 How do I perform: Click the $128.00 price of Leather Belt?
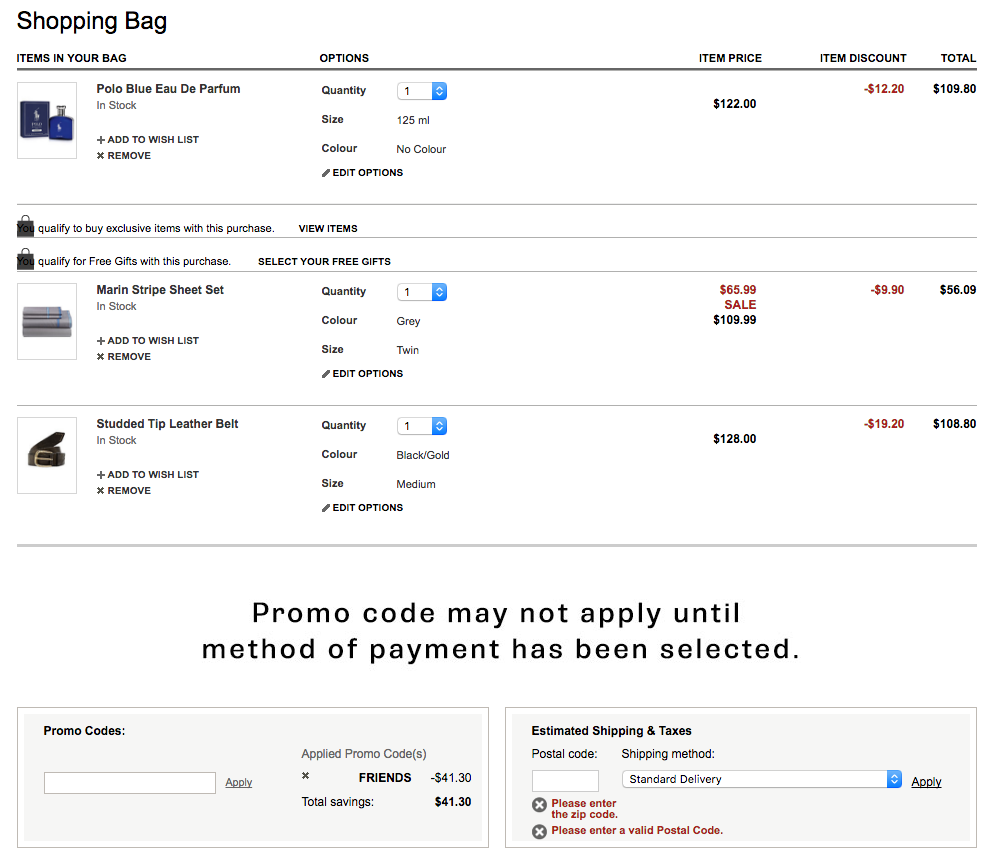click(x=734, y=439)
